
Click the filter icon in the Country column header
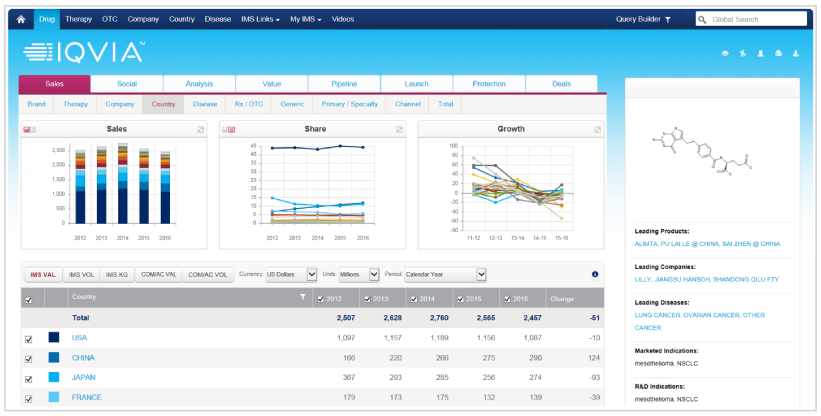(x=302, y=298)
